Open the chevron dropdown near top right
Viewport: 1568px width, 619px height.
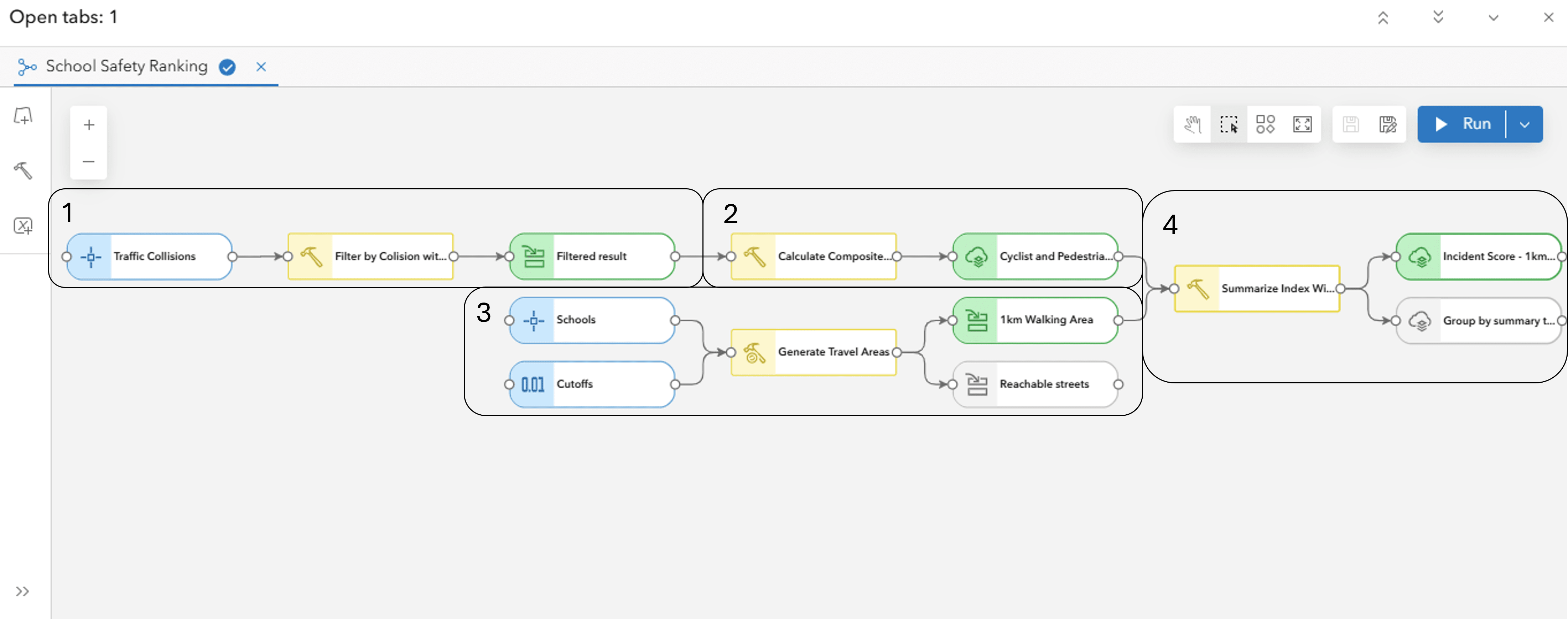click(1492, 18)
